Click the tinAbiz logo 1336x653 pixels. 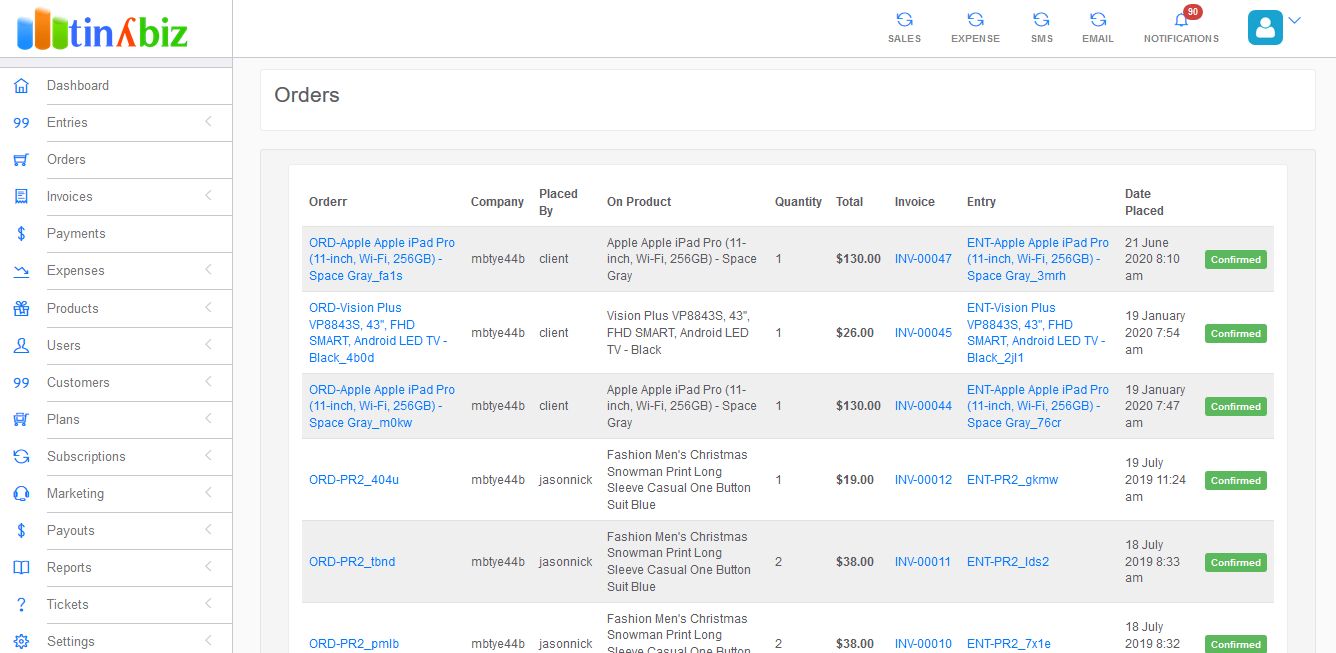pyautogui.click(x=103, y=30)
